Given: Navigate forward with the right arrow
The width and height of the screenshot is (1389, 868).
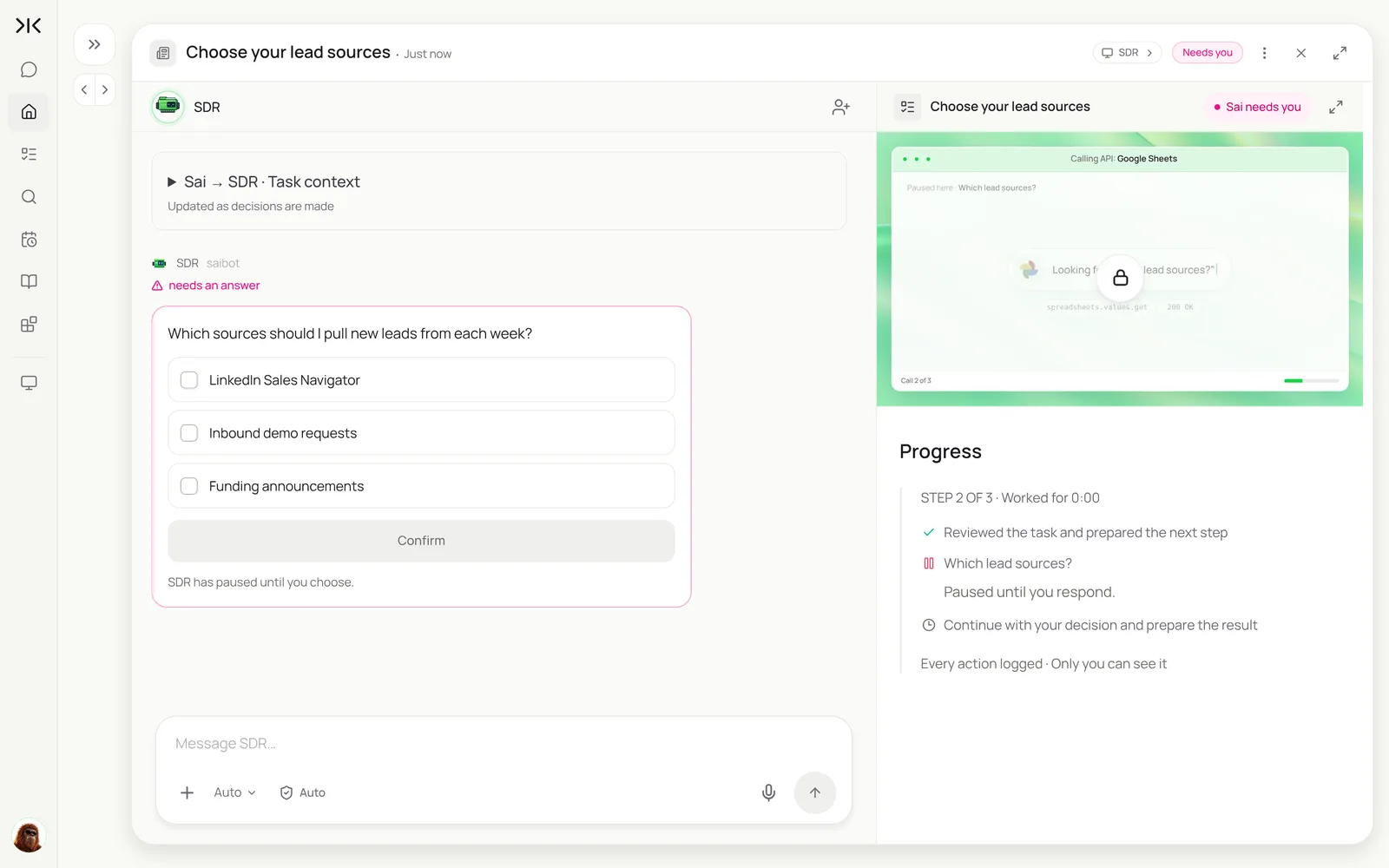Looking at the screenshot, I should [x=105, y=89].
